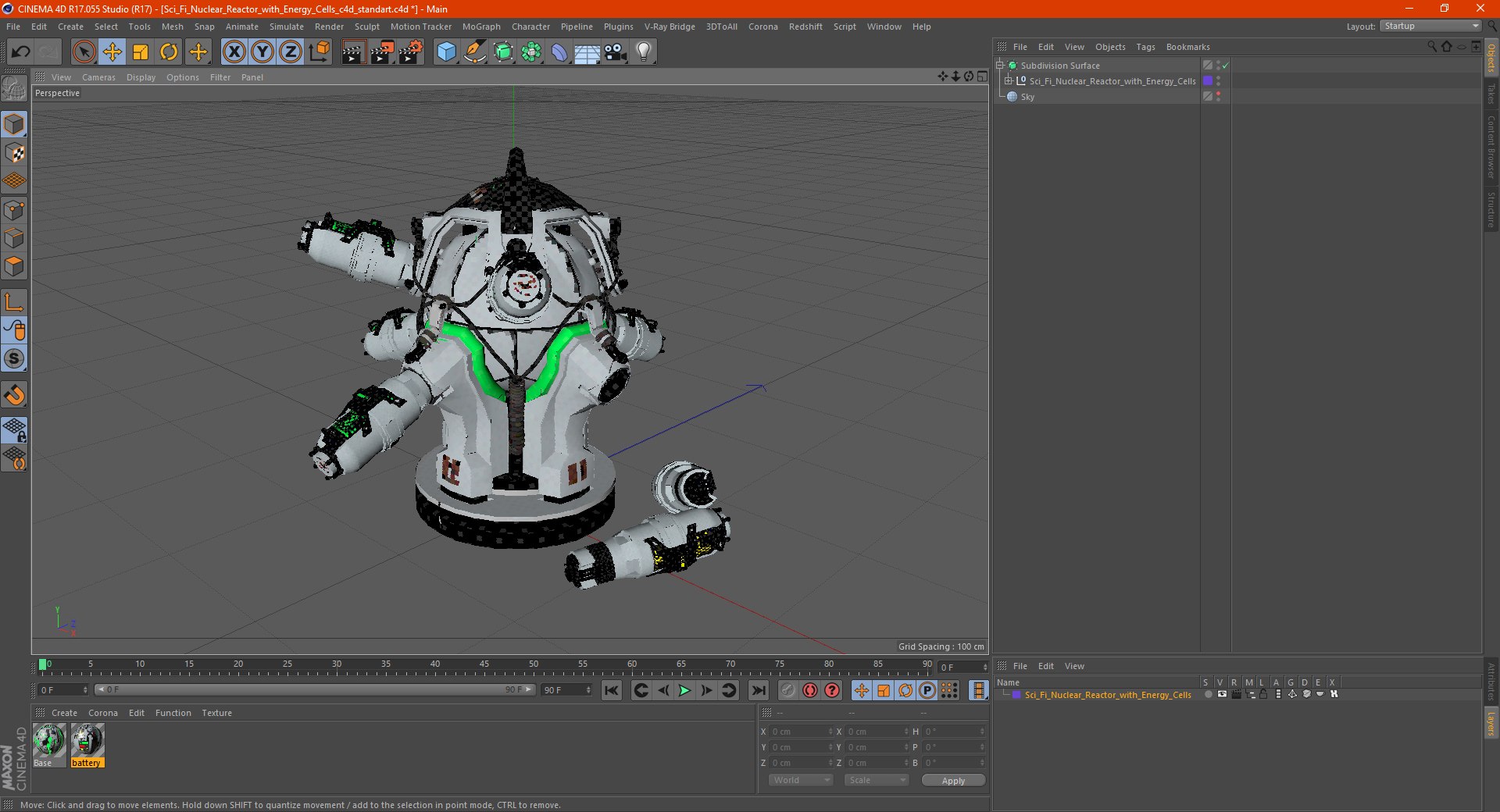Click the end frame 90 F stepper
The width and height of the screenshot is (1500, 812).
coord(589,689)
